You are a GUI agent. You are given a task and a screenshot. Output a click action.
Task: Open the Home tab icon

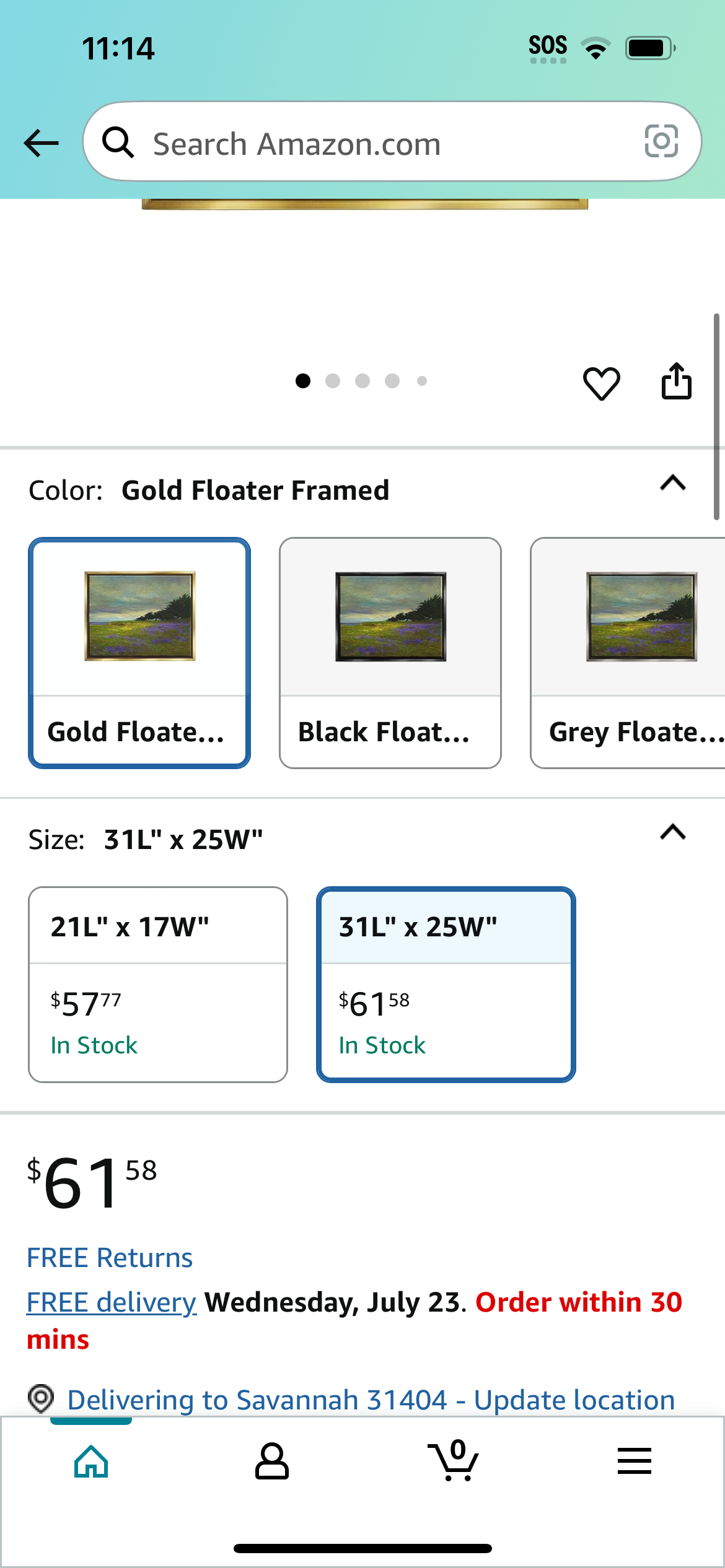coord(91,1461)
